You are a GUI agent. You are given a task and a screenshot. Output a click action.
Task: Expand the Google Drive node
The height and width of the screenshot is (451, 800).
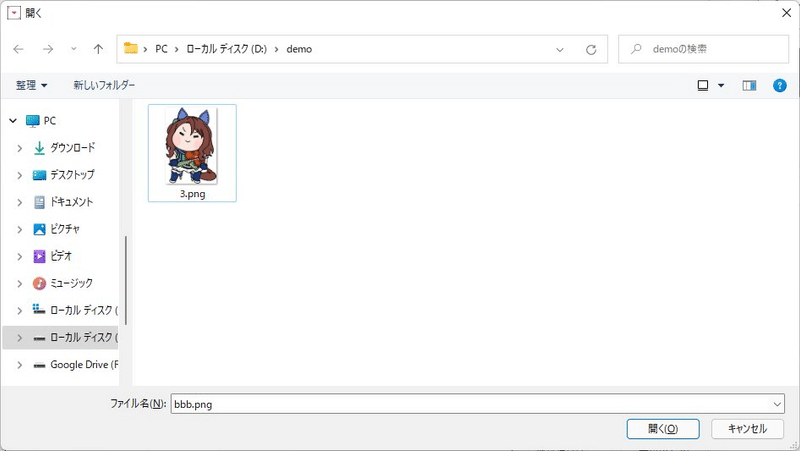tap(19, 365)
